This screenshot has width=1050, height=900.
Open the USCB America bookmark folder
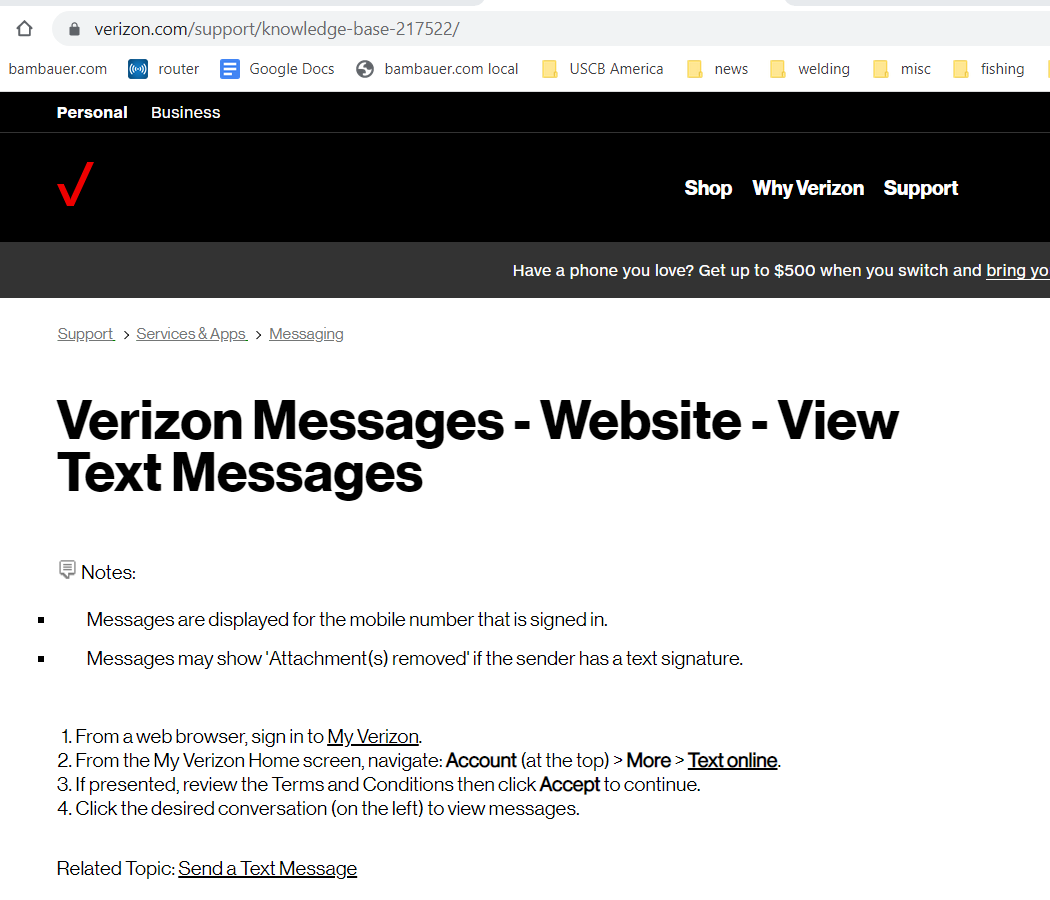[x=602, y=69]
